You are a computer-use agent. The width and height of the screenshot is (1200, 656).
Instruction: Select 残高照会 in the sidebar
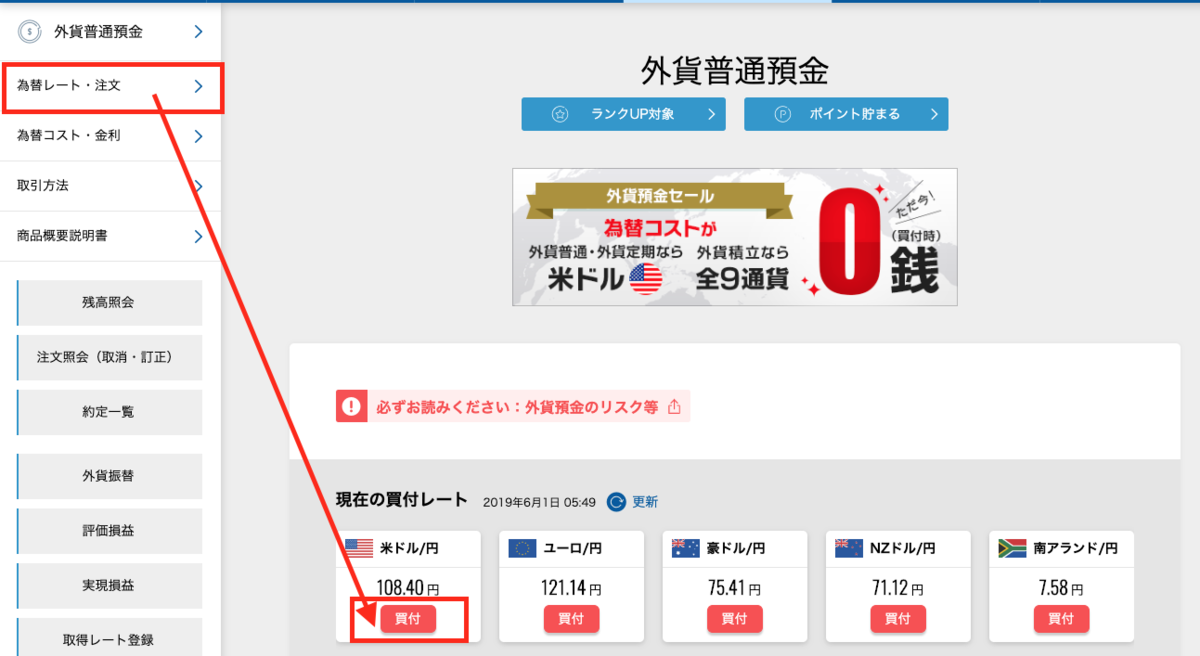pyautogui.click(x=108, y=302)
